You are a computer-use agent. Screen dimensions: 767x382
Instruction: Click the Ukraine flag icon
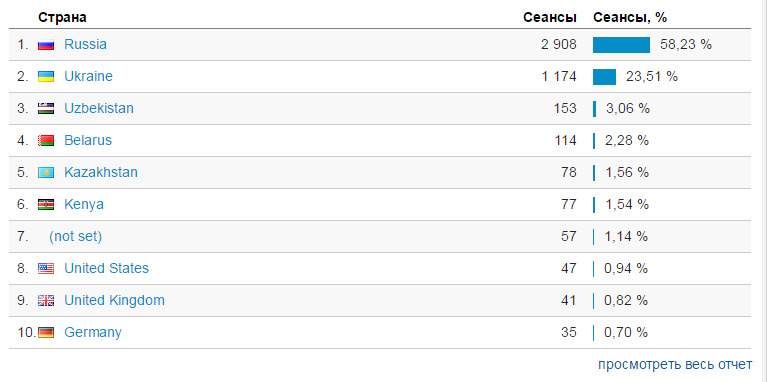point(46,77)
